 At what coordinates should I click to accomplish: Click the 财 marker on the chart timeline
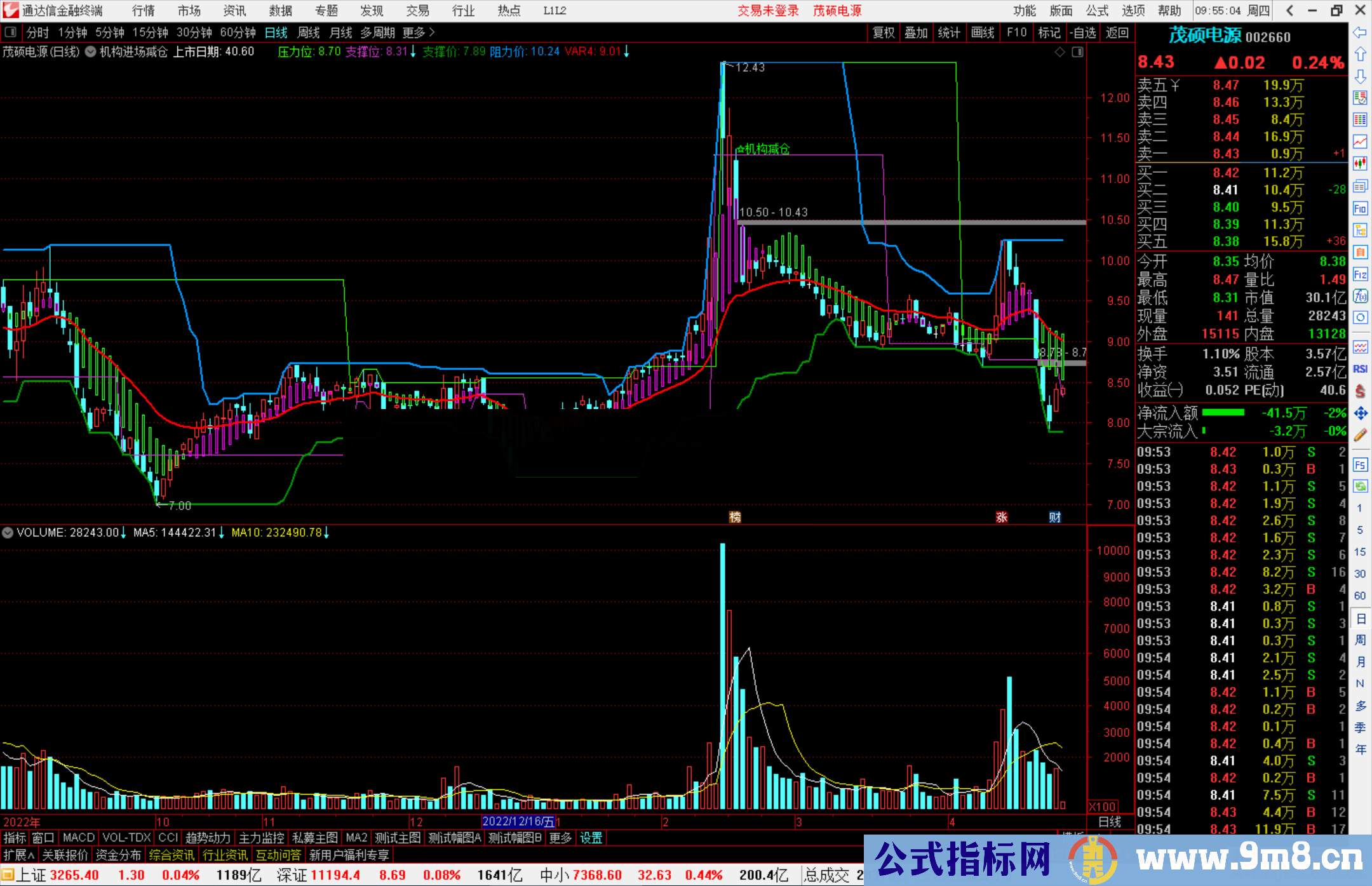tap(1054, 517)
